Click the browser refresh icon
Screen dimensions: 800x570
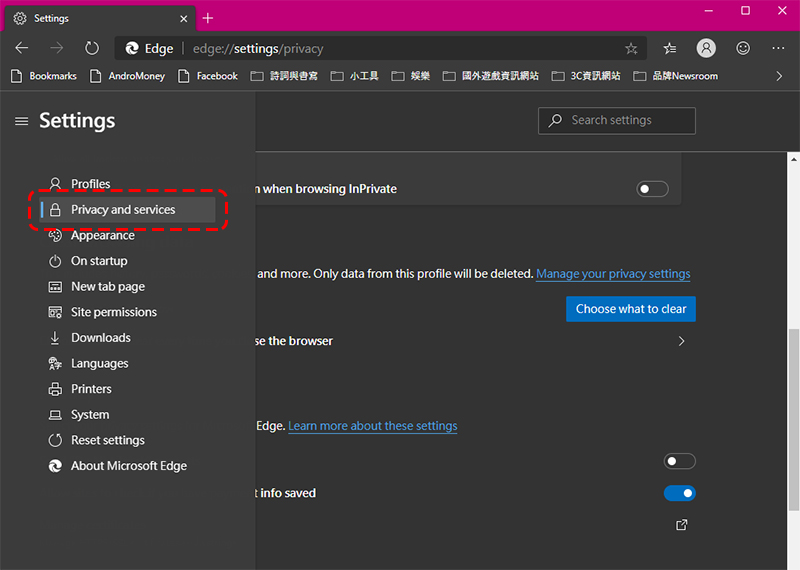click(x=92, y=48)
